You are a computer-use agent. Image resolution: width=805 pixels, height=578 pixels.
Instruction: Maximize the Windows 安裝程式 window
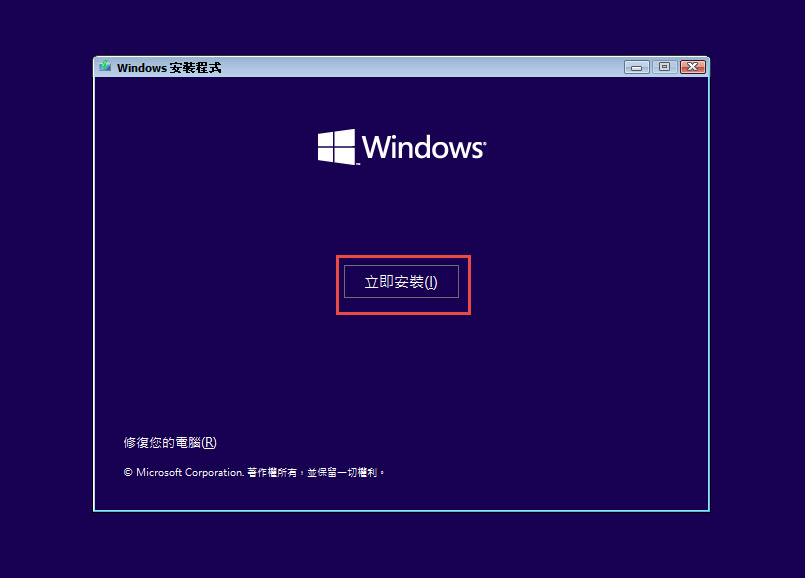coord(664,67)
